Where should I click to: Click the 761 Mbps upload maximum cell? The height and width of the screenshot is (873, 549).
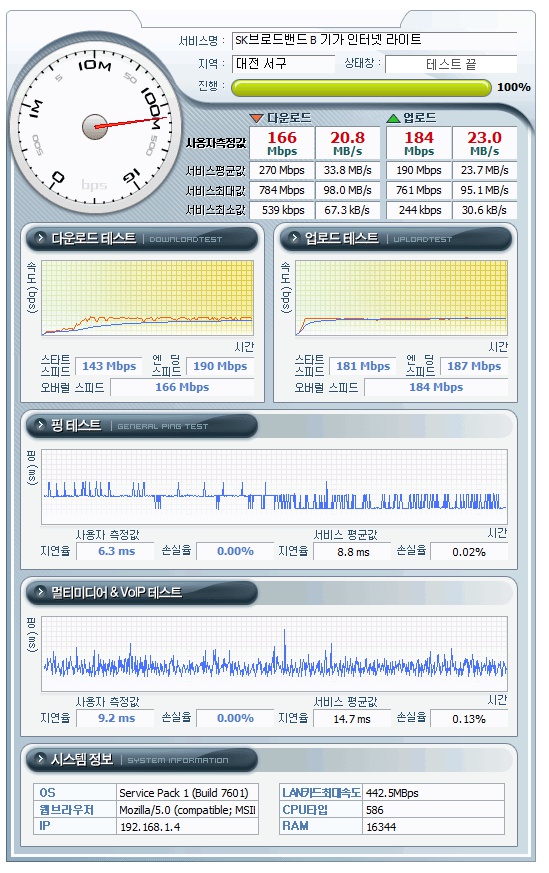coord(419,190)
